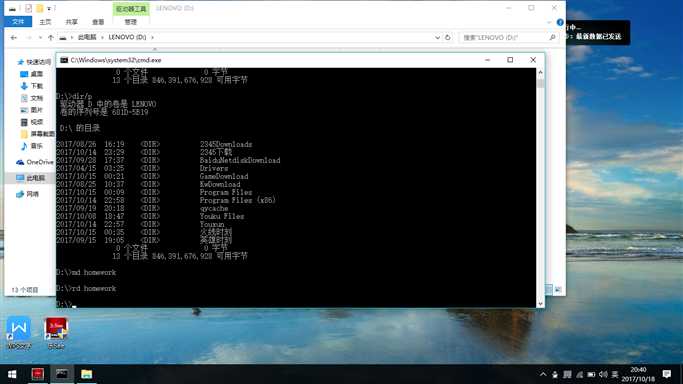Click the battery tray icon
This screenshot has width=683, height=384.
coord(591,374)
